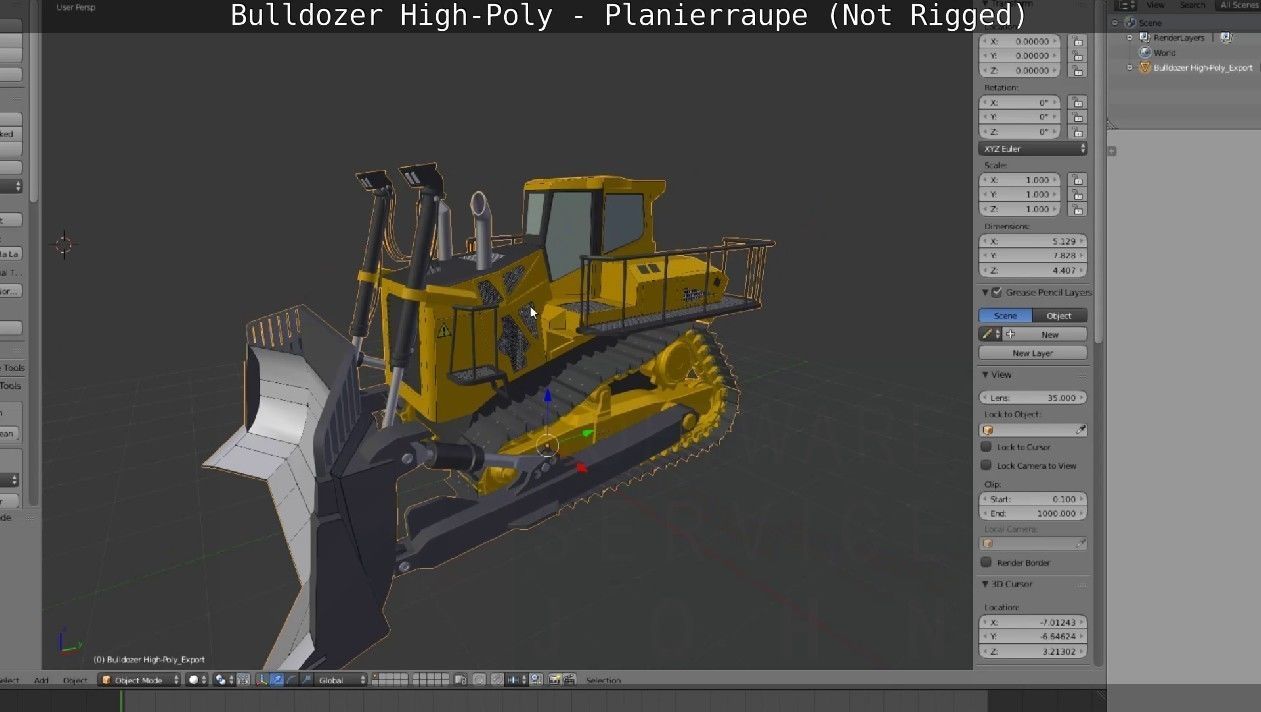Image resolution: width=1261 pixels, height=712 pixels.
Task: Enable Lock to Cursor checkbox
Action: [x=986, y=447]
